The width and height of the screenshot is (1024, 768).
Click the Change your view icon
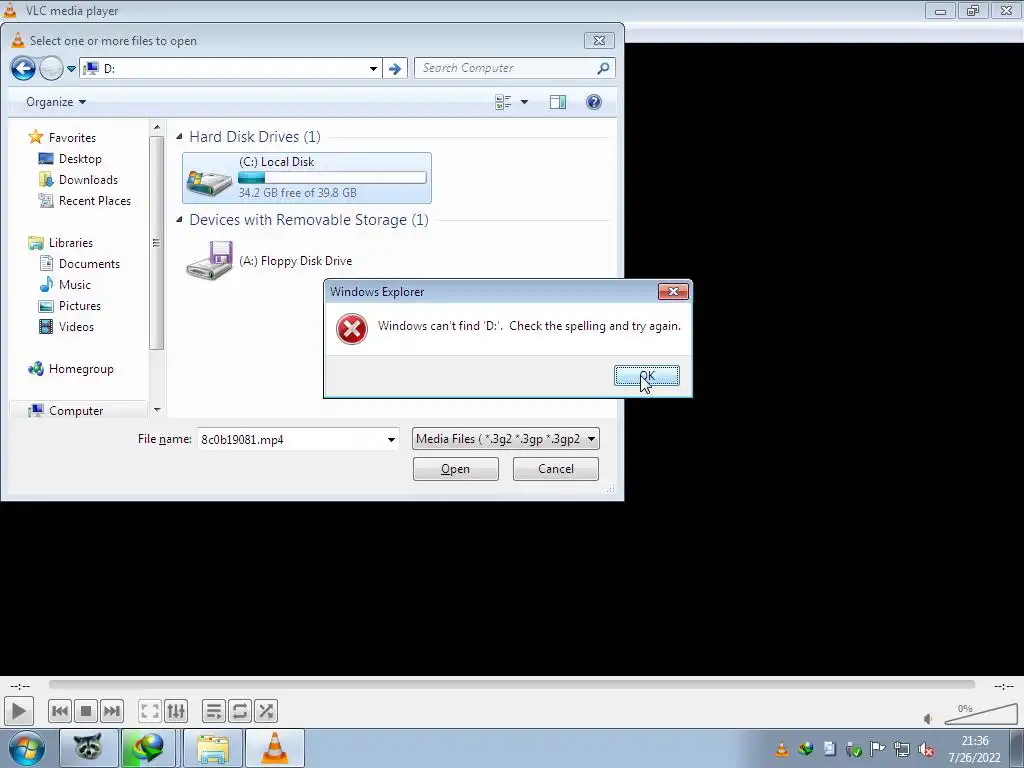click(x=503, y=102)
